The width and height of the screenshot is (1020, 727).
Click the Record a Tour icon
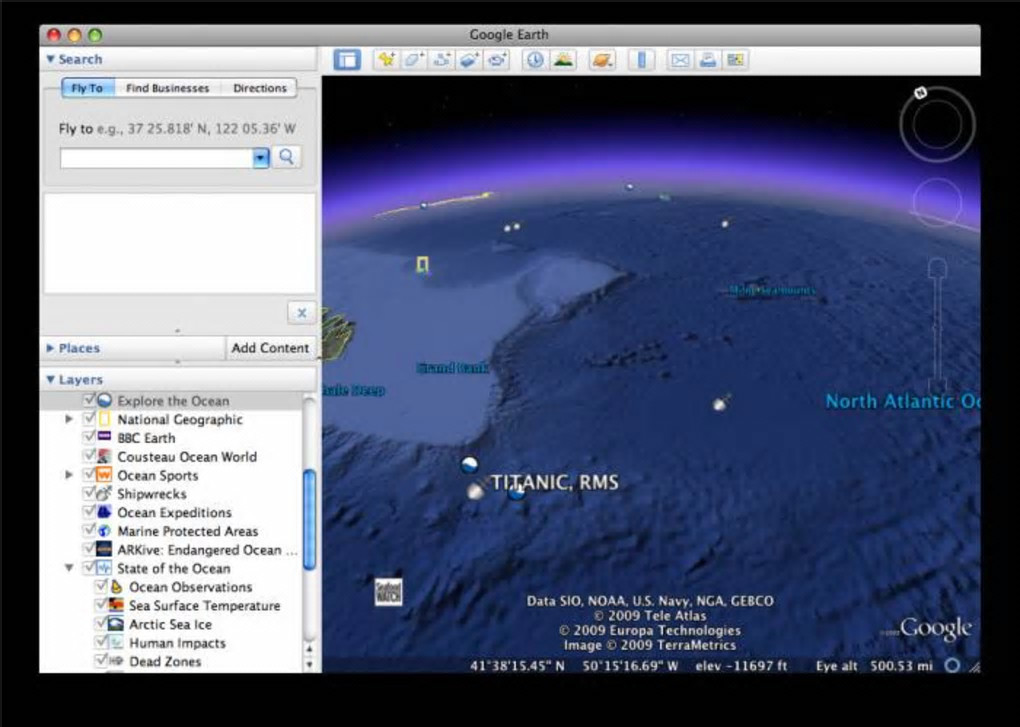pos(497,60)
